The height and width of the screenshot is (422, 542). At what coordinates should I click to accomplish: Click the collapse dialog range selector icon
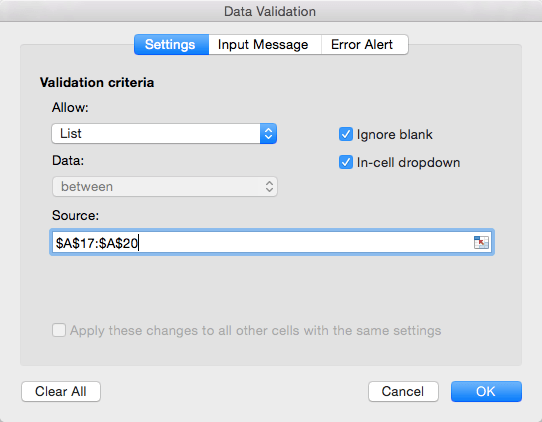(481, 242)
